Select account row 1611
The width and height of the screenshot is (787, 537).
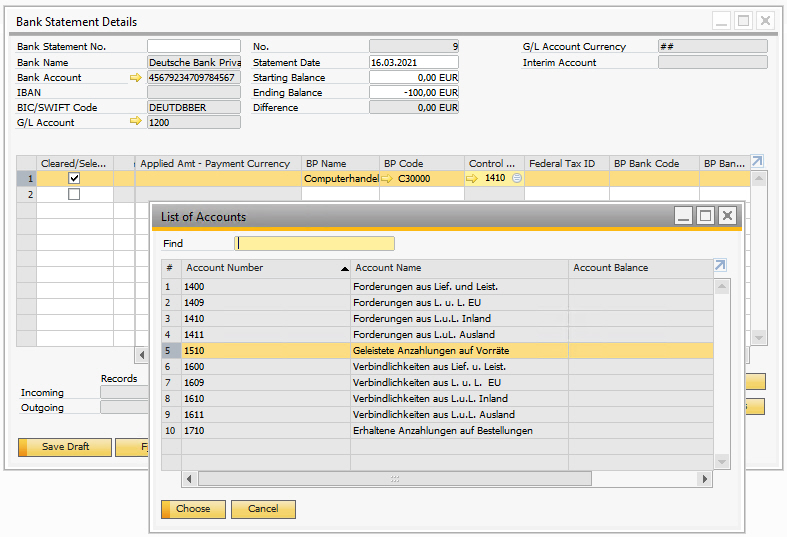coord(437,415)
